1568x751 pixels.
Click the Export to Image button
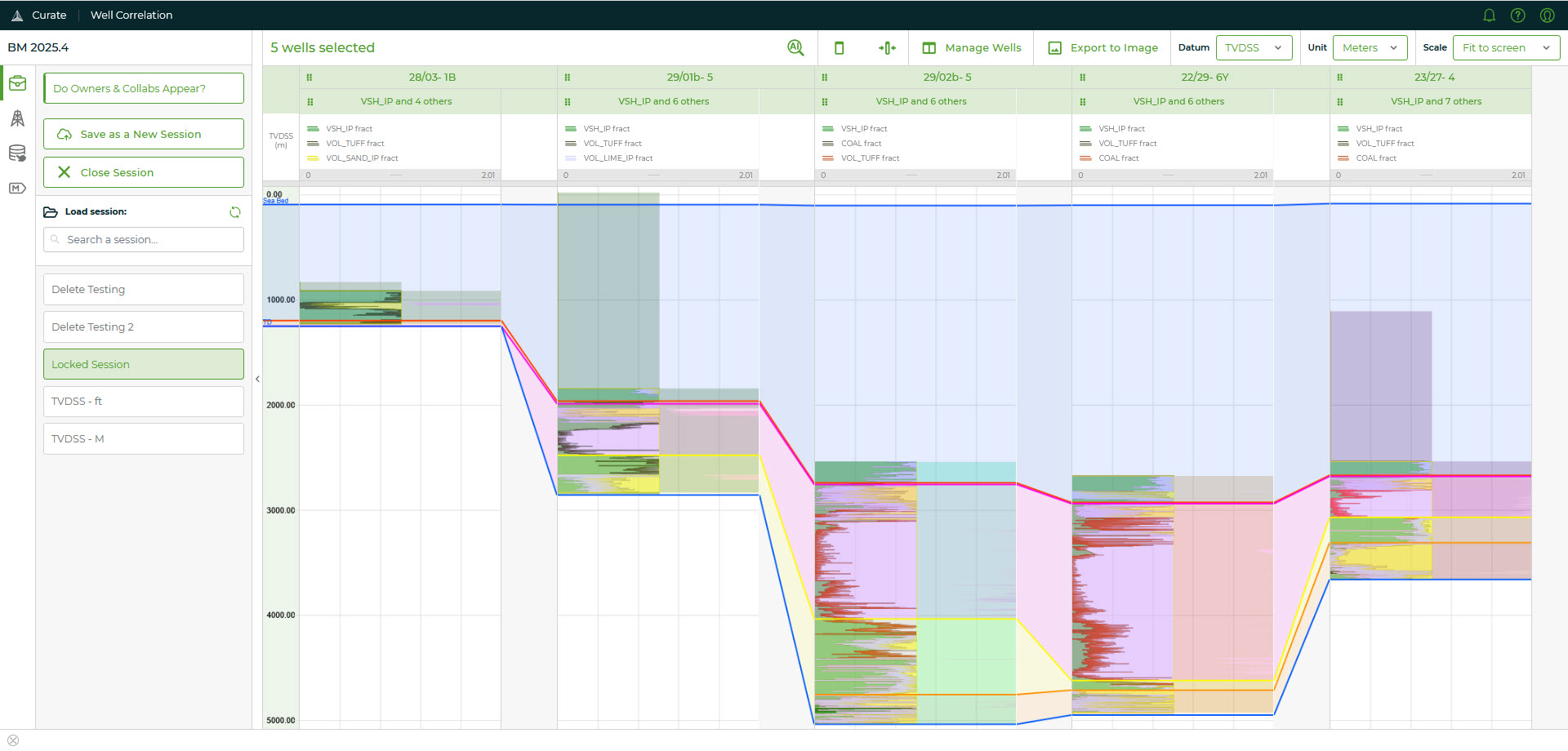click(x=1103, y=48)
